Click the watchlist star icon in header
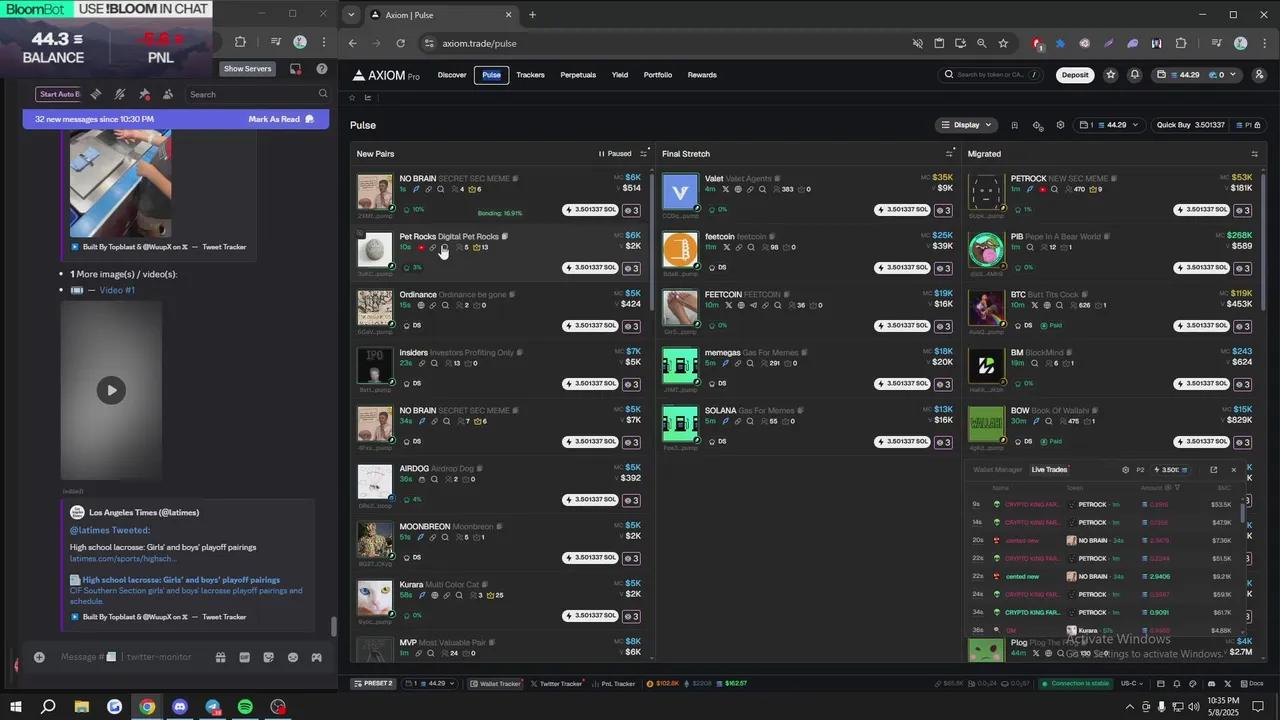This screenshot has height=720, width=1280. click(1111, 75)
